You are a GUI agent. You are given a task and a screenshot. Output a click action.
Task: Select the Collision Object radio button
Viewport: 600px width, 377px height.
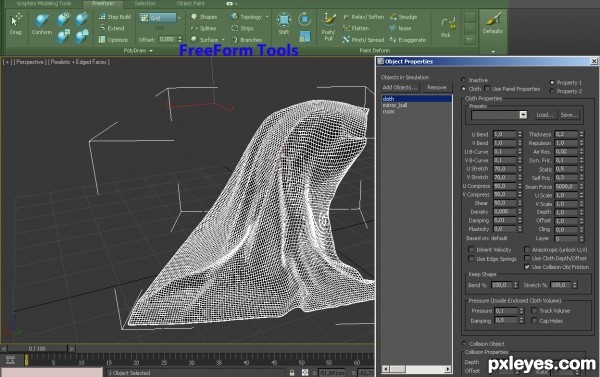(x=464, y=343)
